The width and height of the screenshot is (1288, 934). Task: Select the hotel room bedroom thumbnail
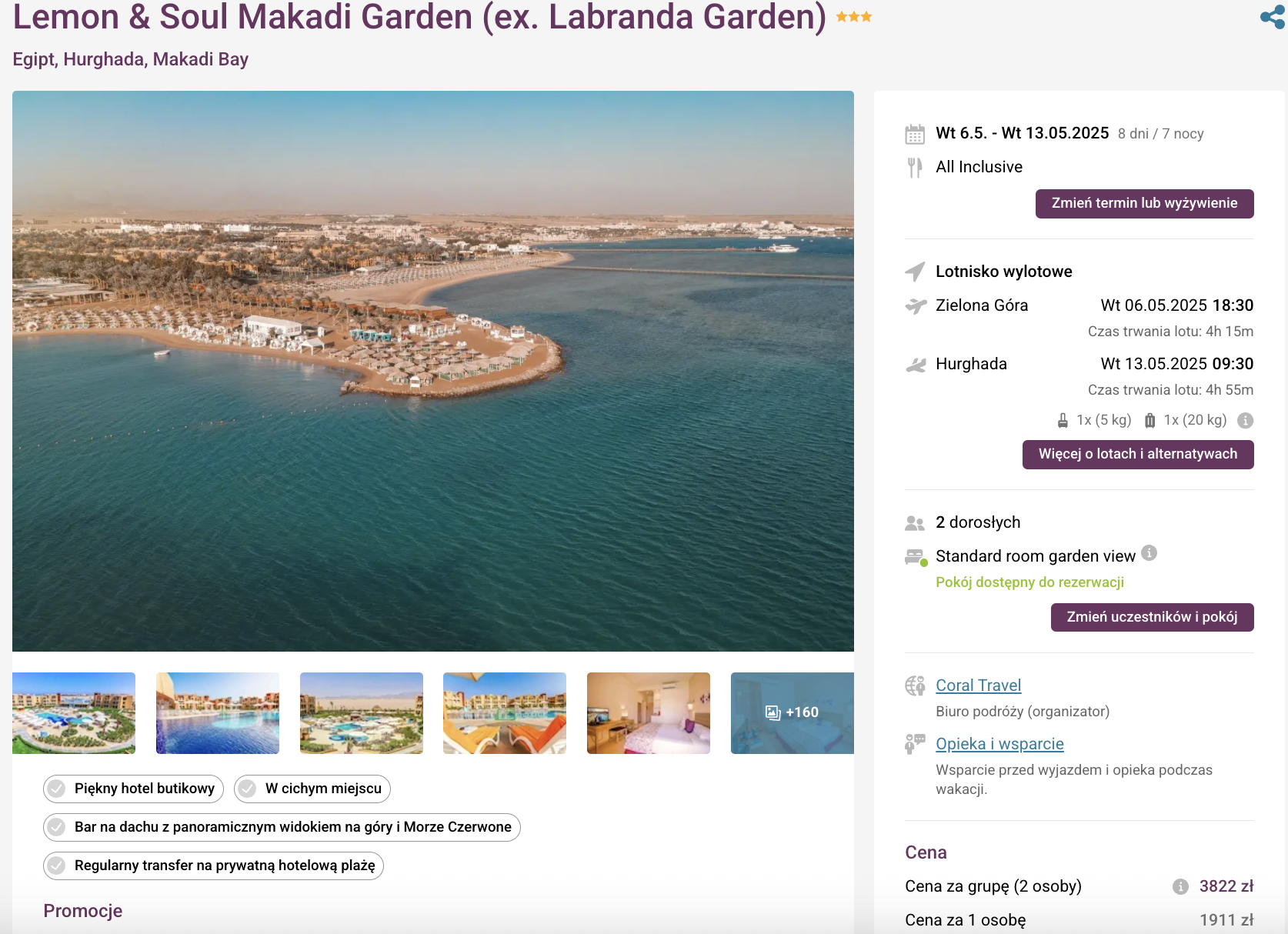coord(648,713)
